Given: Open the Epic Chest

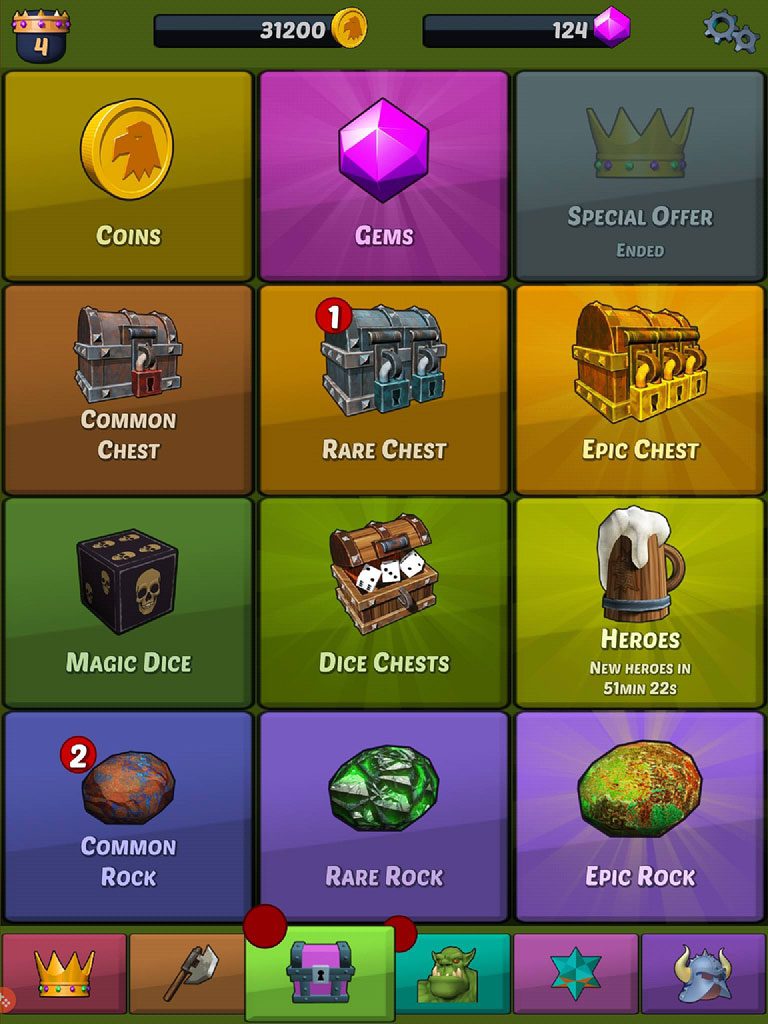Looking at the screenshot, I should click(x=640, y=390).
